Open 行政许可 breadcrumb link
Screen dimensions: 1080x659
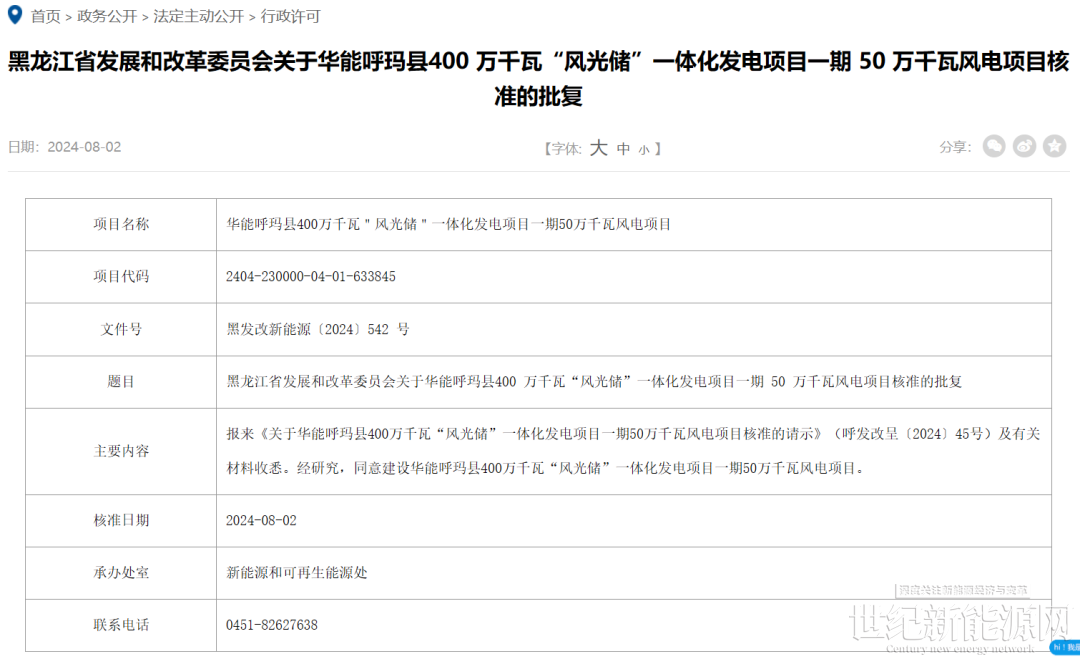coord(290,16)
